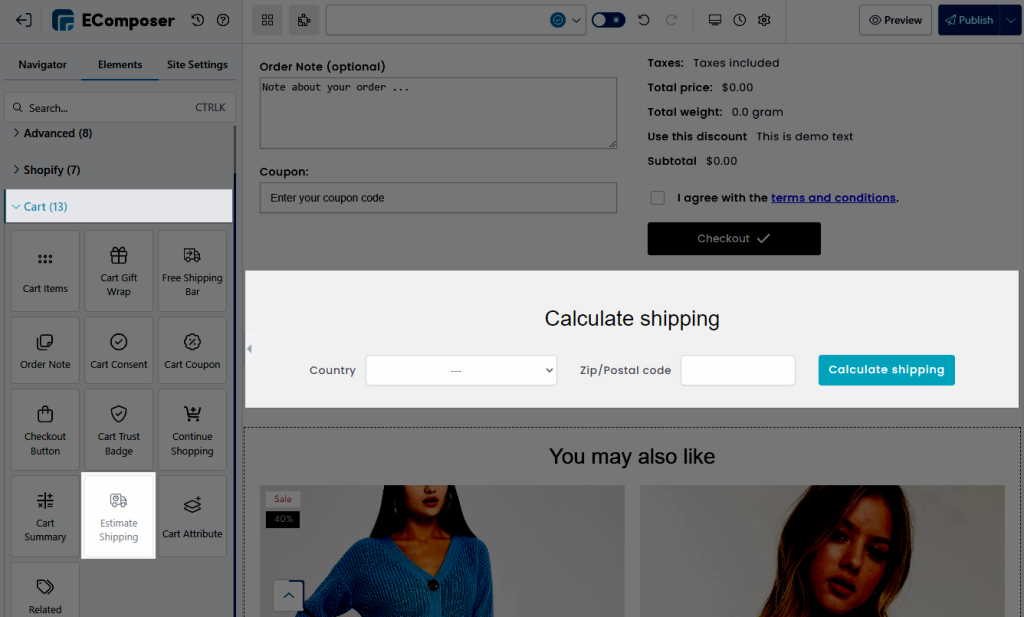Click the 'Taxes included' text
The width and height of the screenshot is (1024, 617).
point(736,63)
